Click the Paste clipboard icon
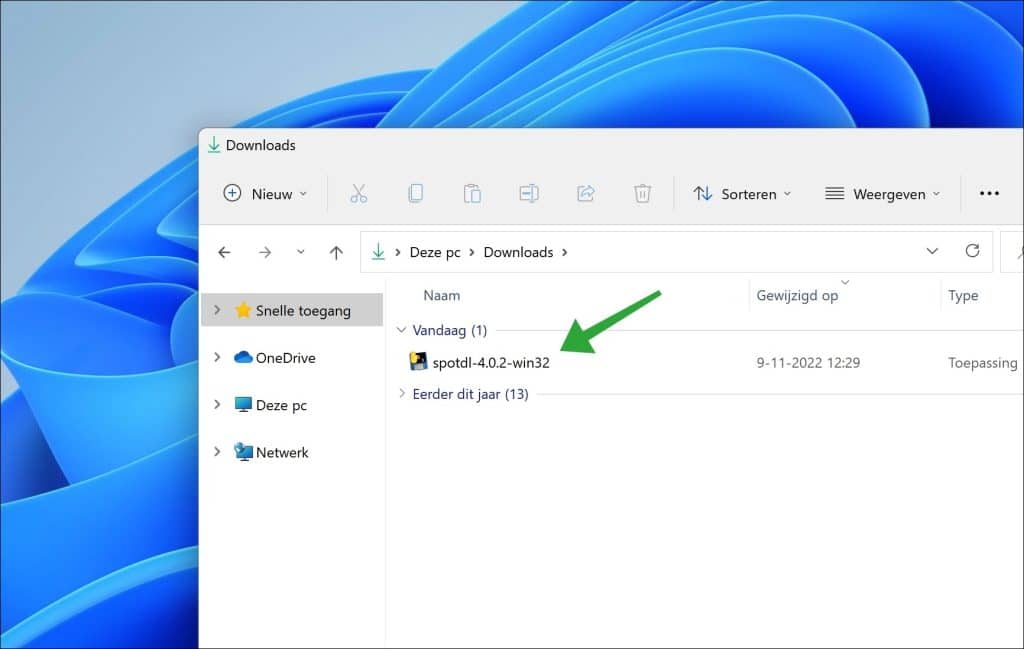The height and width of the screenshot is (649, 1024). coord(472,194)
